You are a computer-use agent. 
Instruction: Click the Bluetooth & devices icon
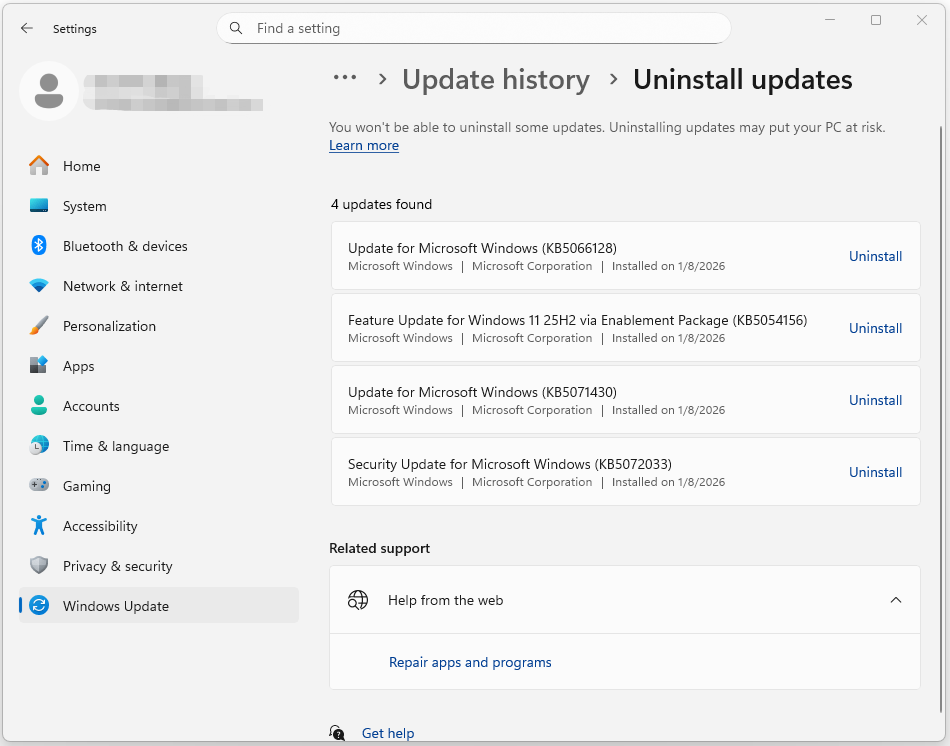coord(40,246)
